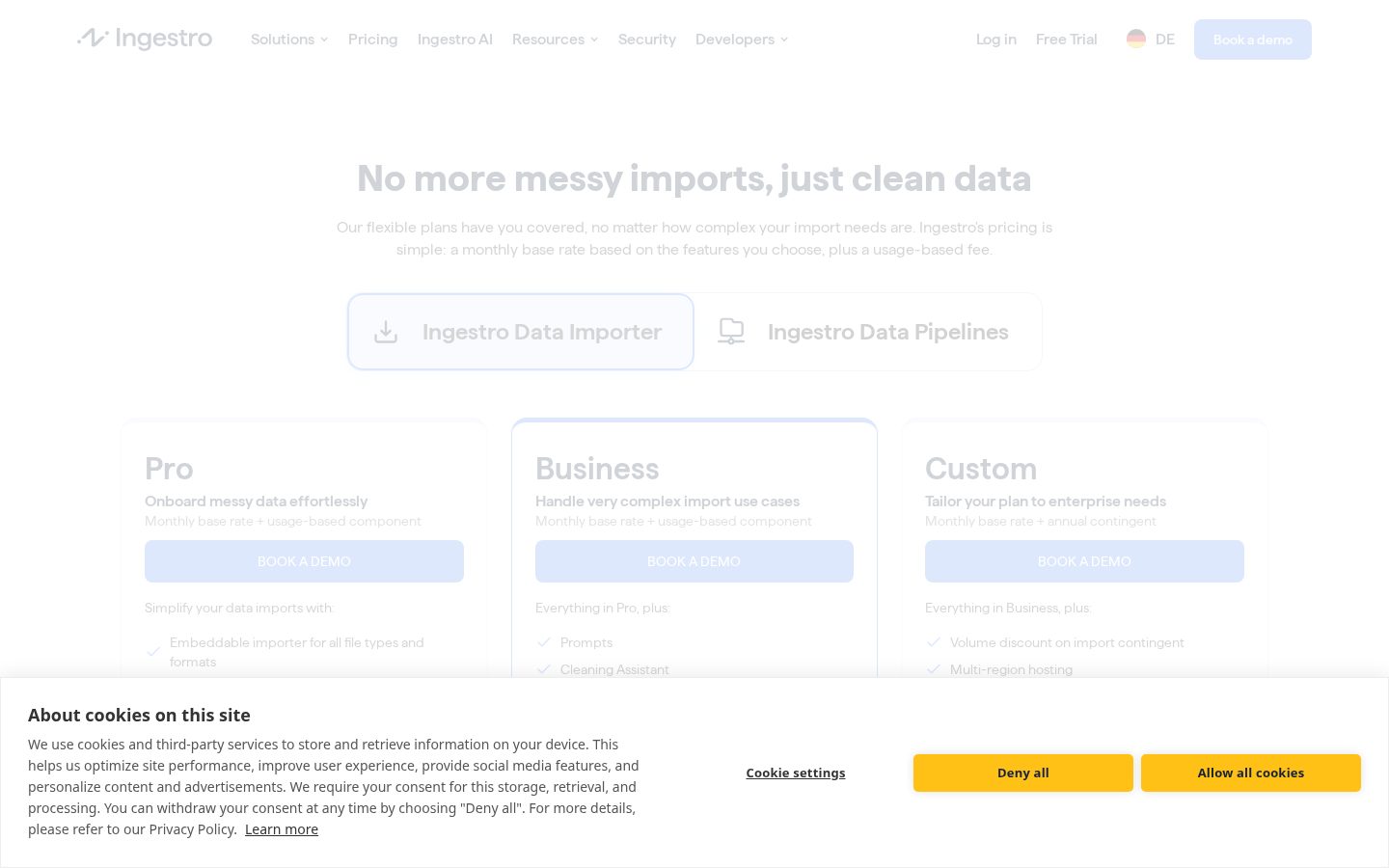Click 'Everything in Business, plus:' text
Viewport: 1389px width, 868px height.
(1008, 608)
